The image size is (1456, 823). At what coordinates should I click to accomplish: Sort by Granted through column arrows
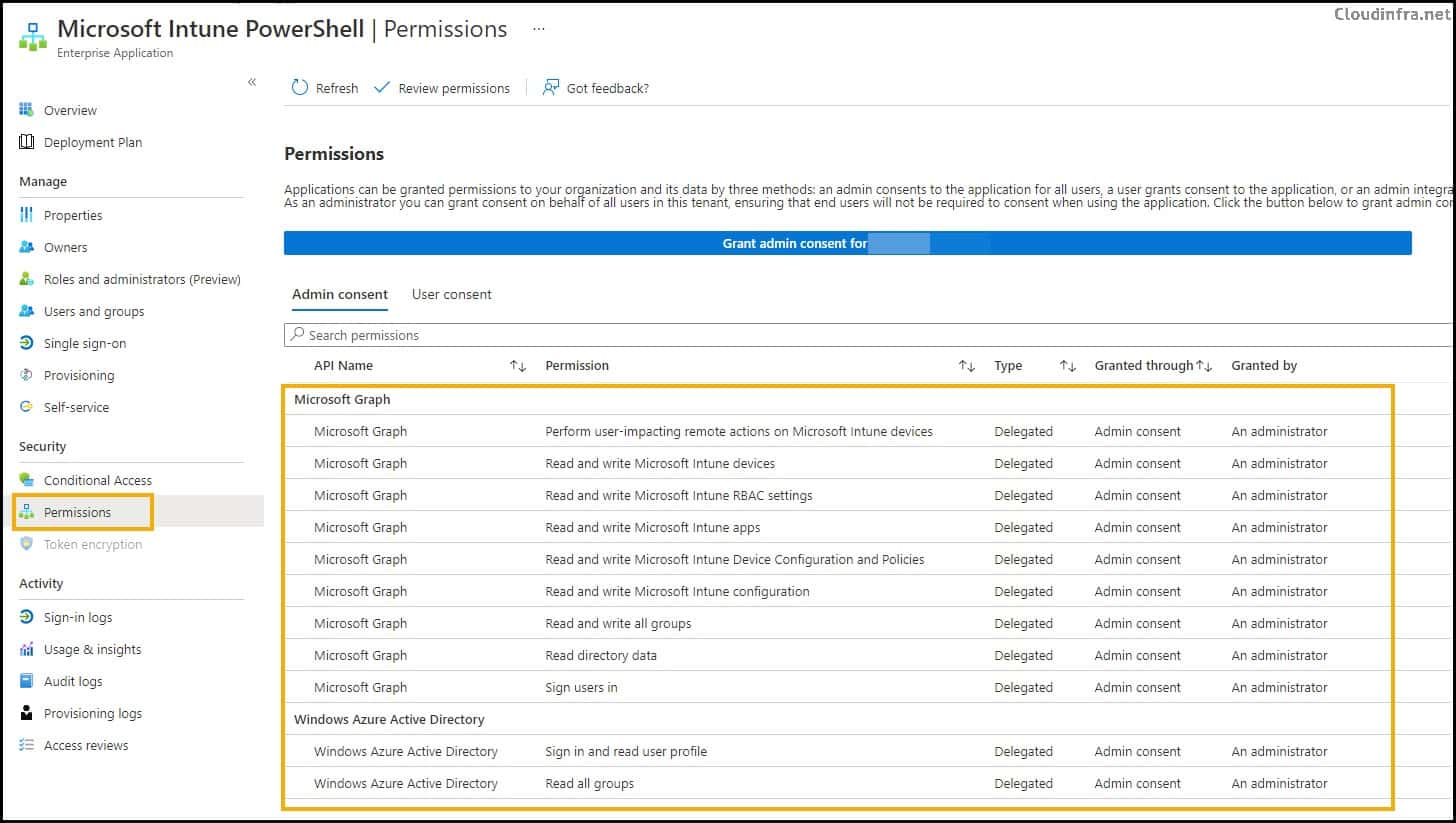pyautogui.click(x=1205, y=366)
